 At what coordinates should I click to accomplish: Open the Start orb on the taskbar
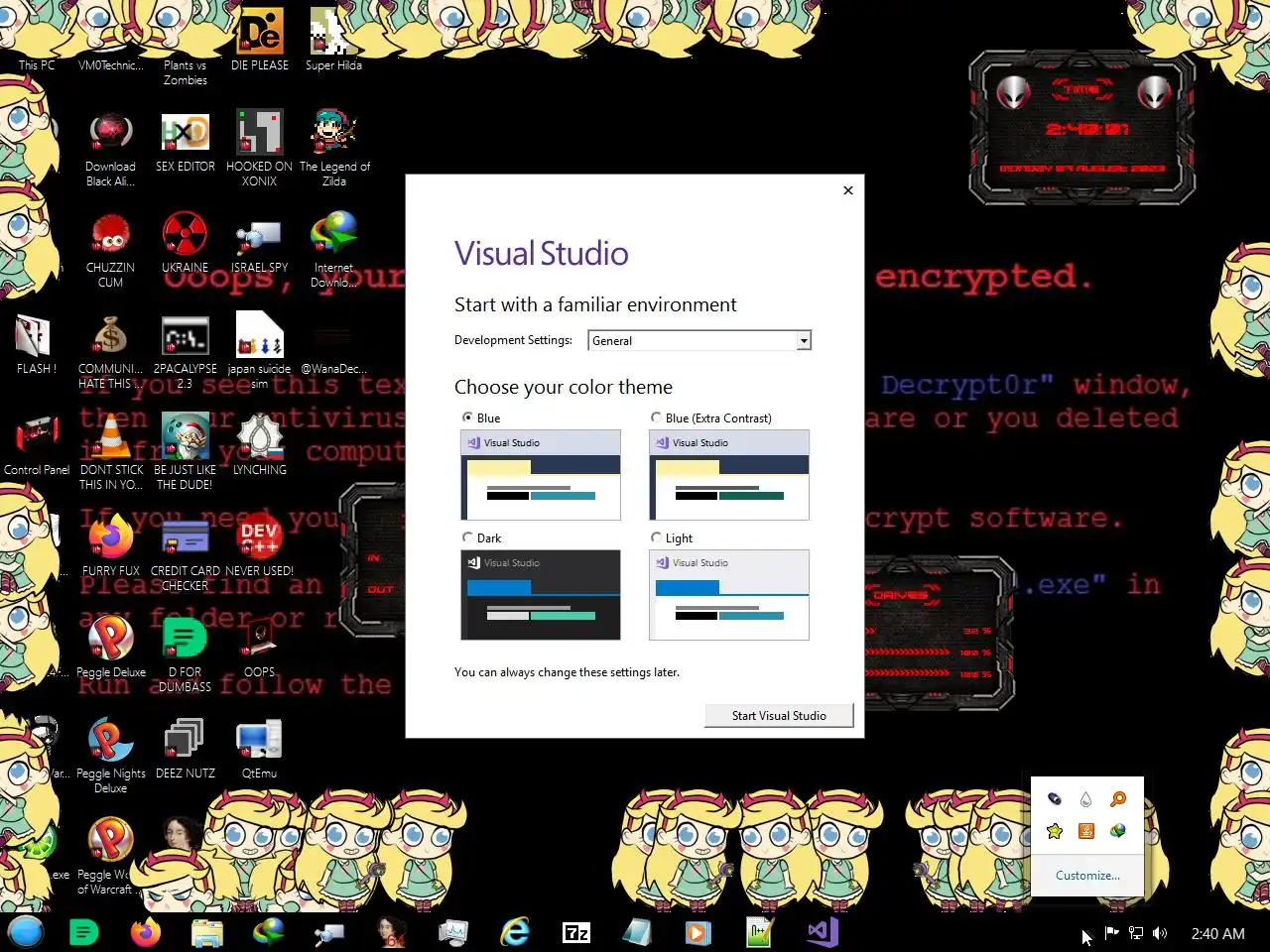coord(26,932)
